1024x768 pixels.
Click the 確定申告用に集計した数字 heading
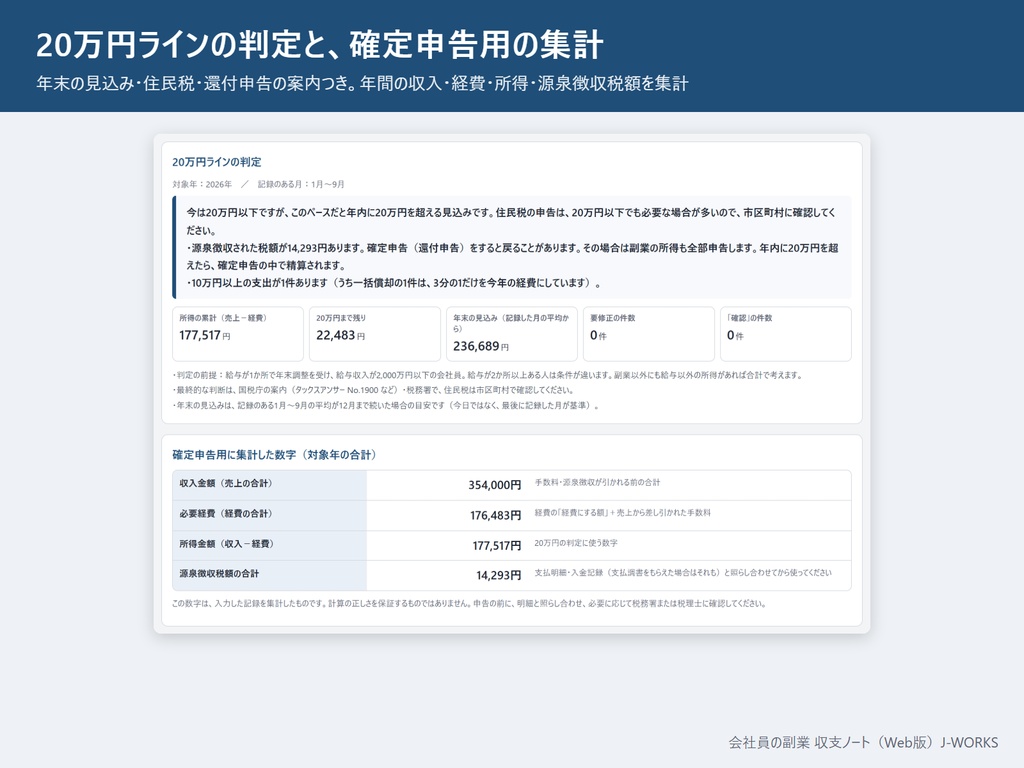pyautogui.click(x=274, y=455)
